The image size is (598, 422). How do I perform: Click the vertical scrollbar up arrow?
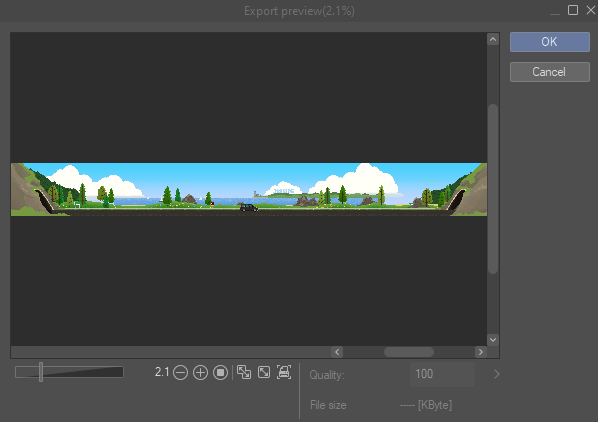(x=493, y=39)
